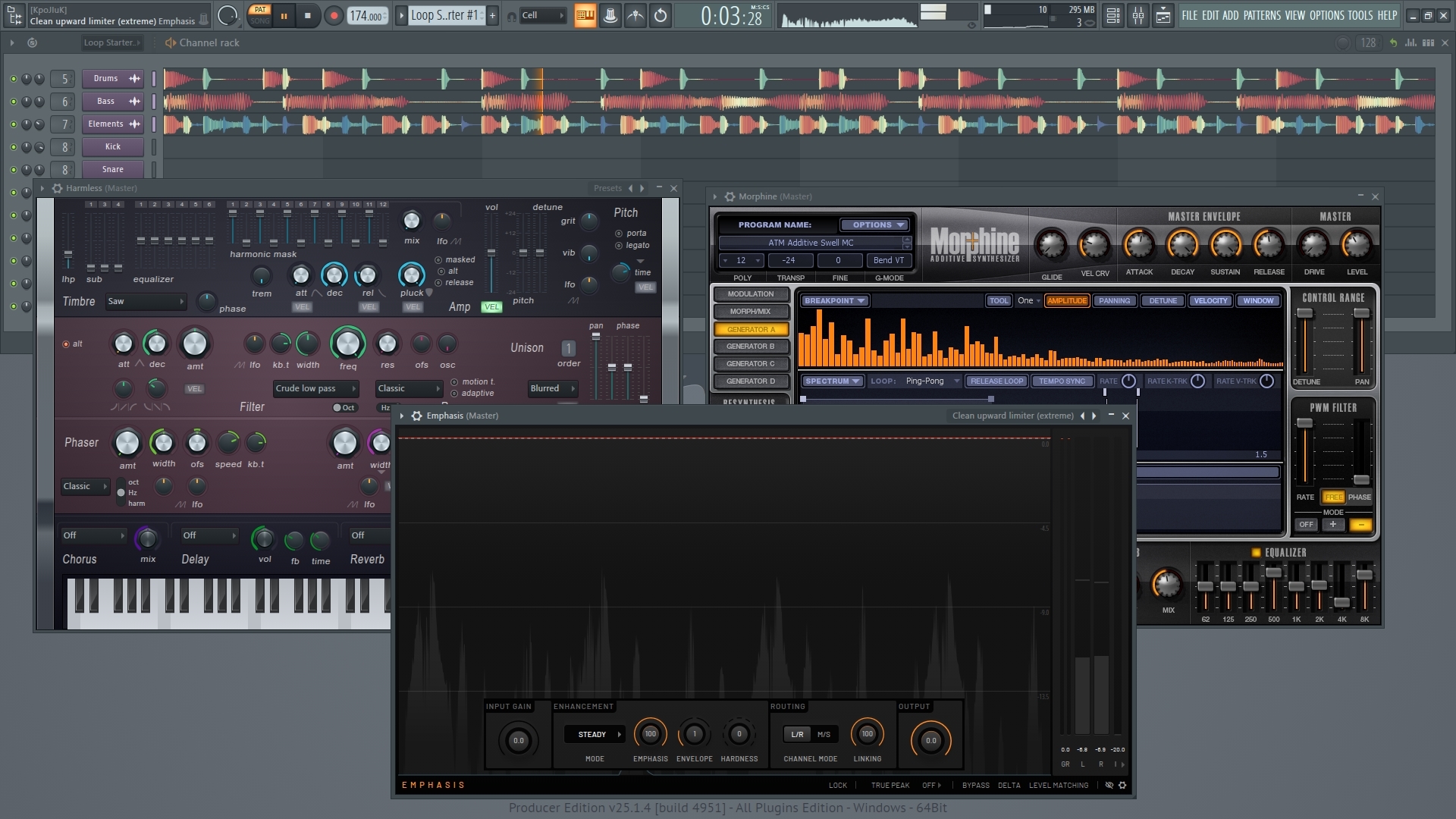
Task: Open Emphasis plugin settings gear
Action: click(1123, 786)
